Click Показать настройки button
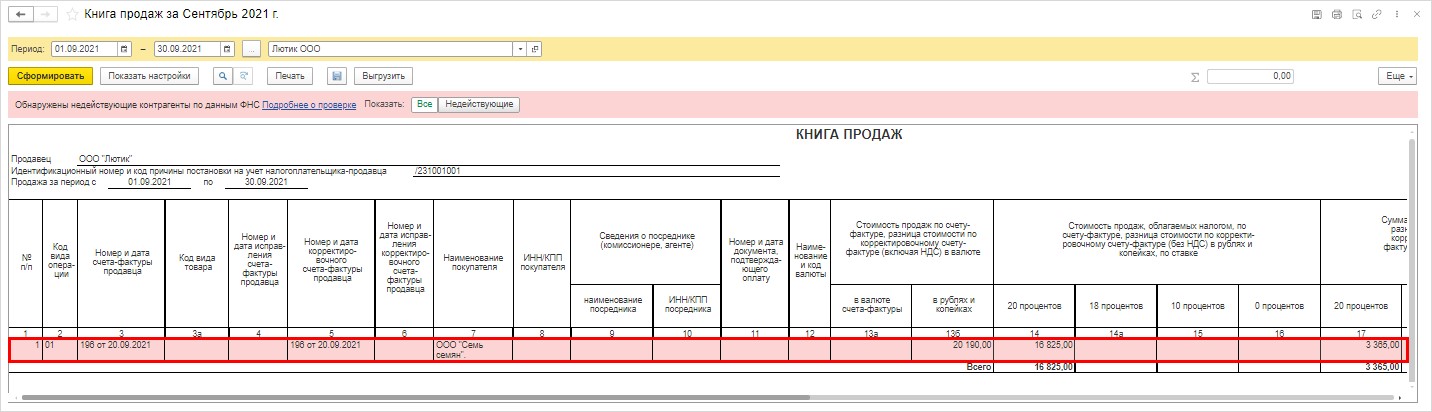The image size is (1432, 412). pyautogui.click(x=150, y=76)
